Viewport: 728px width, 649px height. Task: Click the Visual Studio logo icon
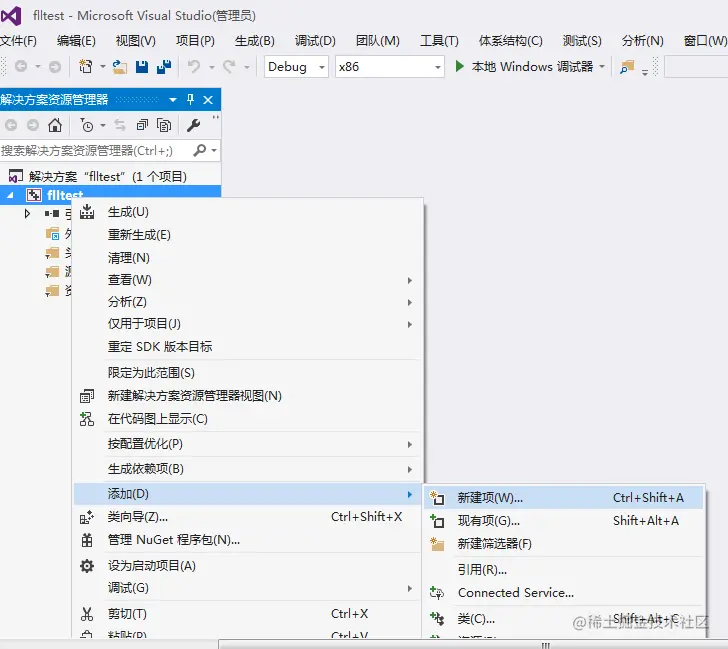pos(11,16)
